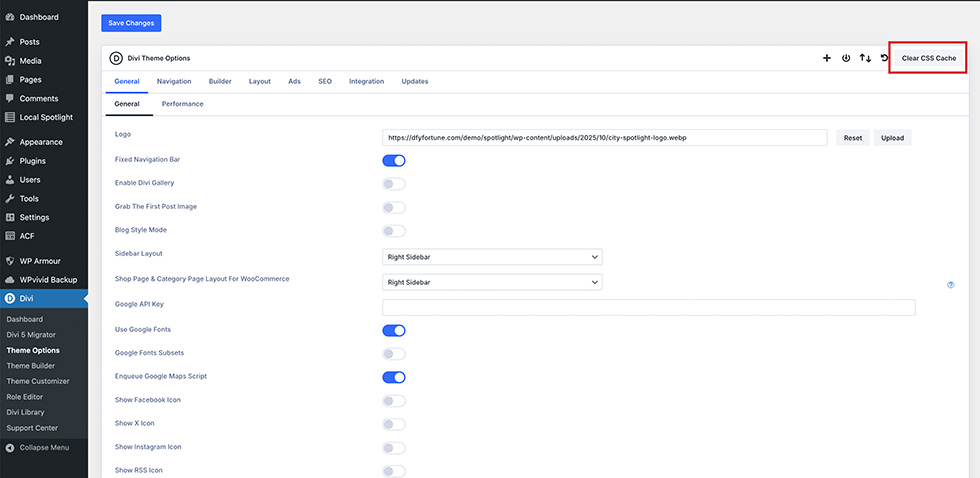Open Plugins from the admin sidebar

(x=32, y=161)
